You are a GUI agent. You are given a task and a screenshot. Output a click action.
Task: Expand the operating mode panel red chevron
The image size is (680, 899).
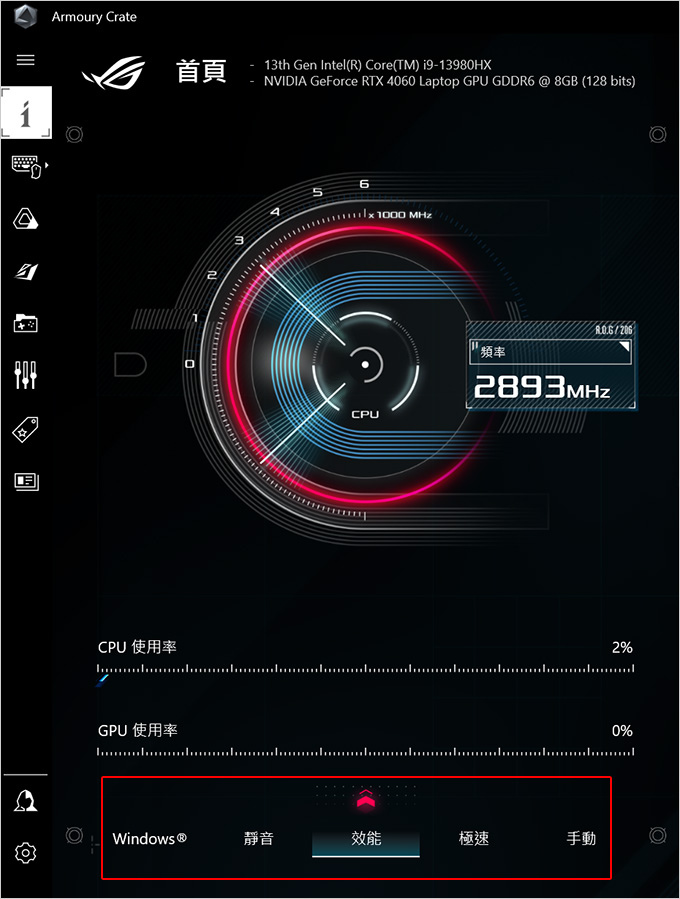click(x=366, y=798)
